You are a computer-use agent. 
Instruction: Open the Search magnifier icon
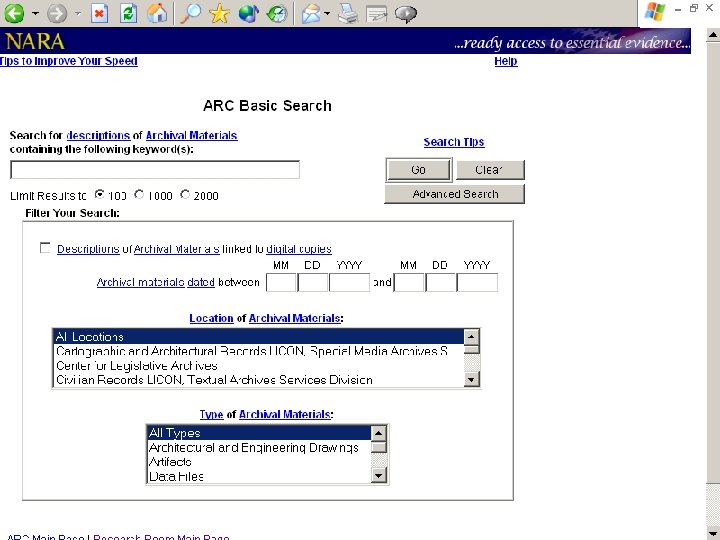tap(190, 13)
